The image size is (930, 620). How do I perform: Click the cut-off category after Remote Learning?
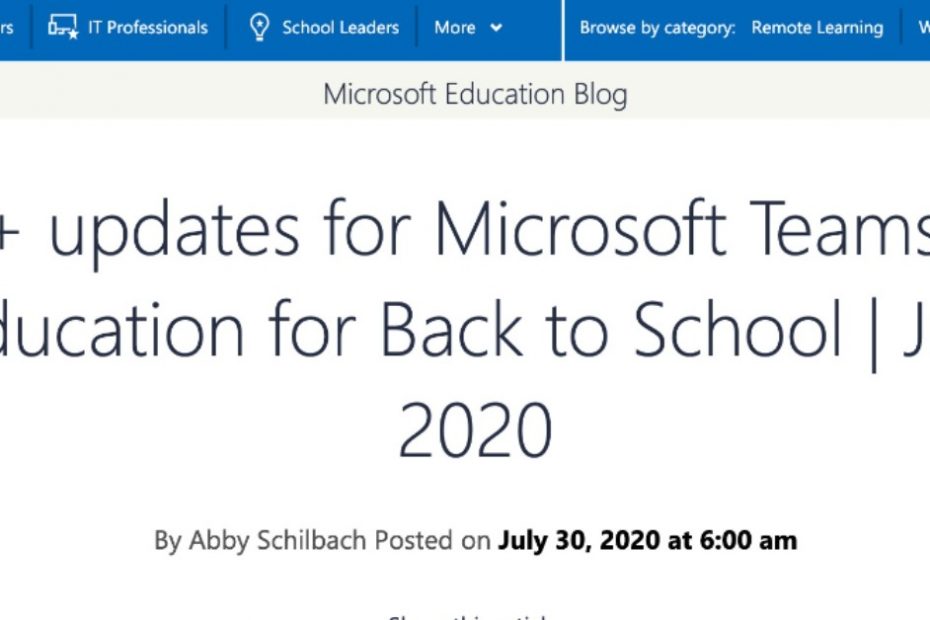click(x=924, y=27)
